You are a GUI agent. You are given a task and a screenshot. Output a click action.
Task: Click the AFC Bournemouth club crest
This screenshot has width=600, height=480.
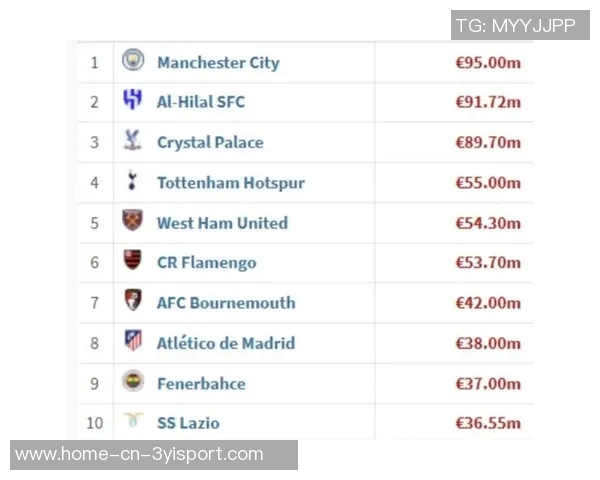[133, 301]
